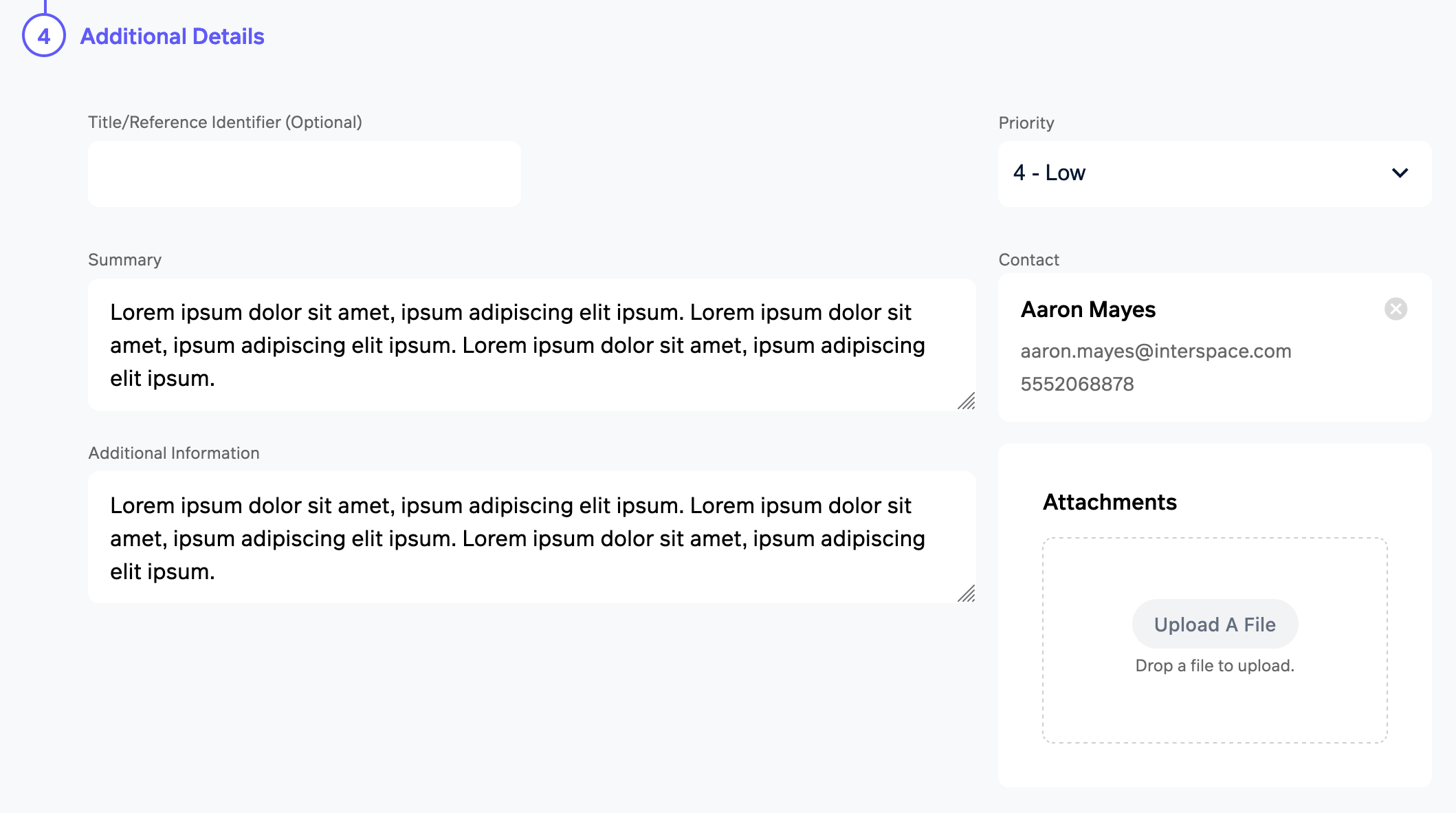Remove Aaron Mayes contact with X icon
1456x813 pixels.
(x=1396, y=309)
